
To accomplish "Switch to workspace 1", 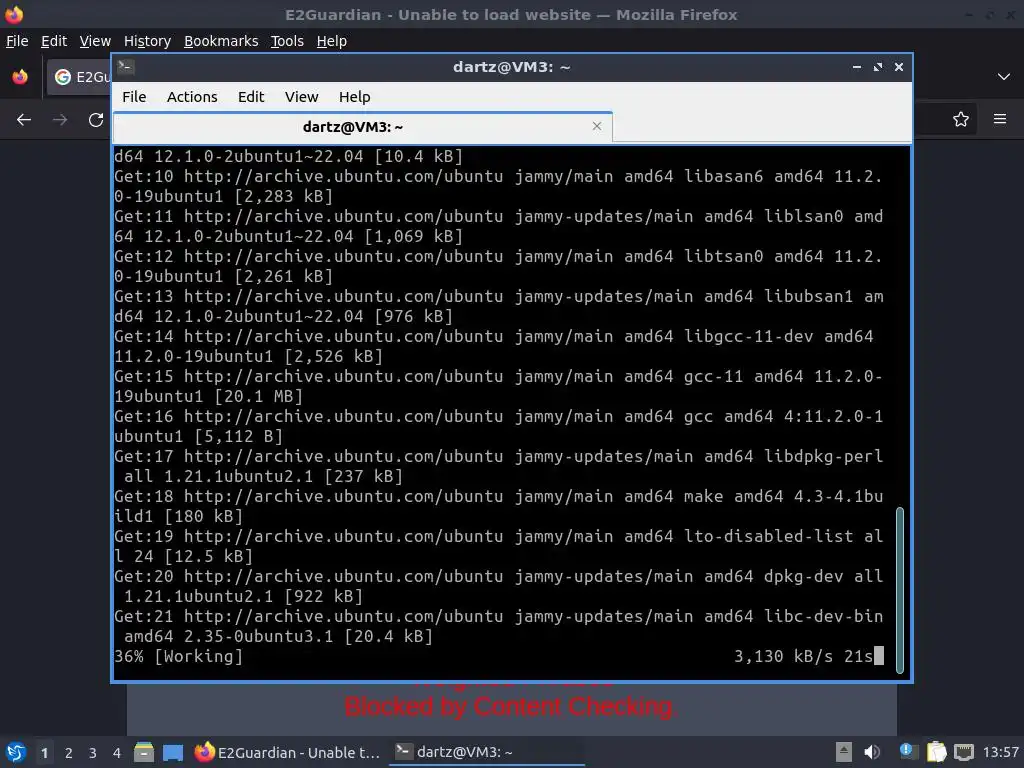I will (x=44, y=753).
